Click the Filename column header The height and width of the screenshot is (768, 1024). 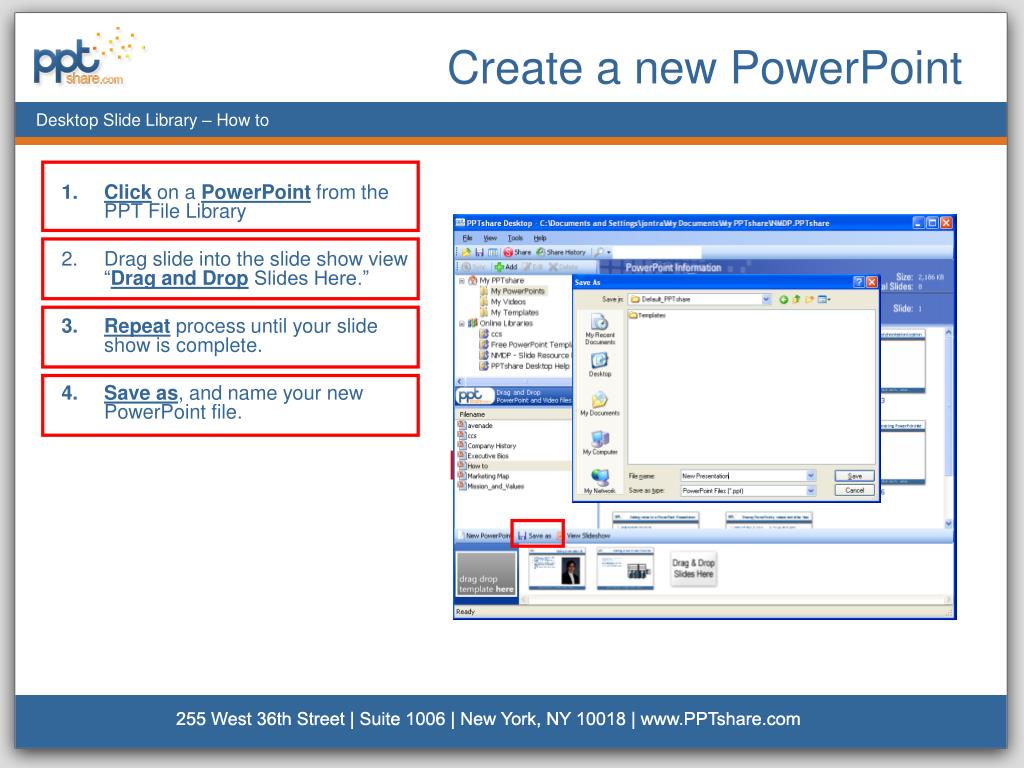click(513, 414)
